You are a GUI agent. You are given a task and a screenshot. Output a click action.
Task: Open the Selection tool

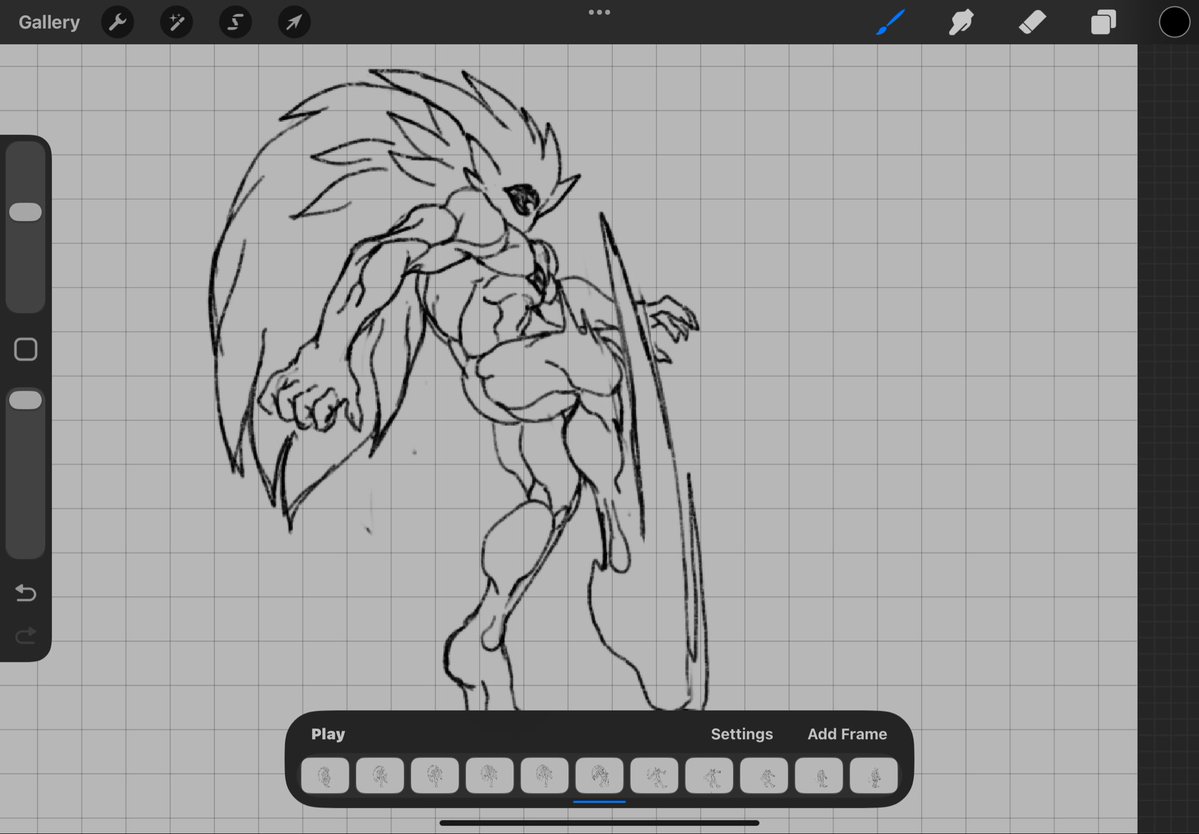pyautogui.click(x=235, y=21)
